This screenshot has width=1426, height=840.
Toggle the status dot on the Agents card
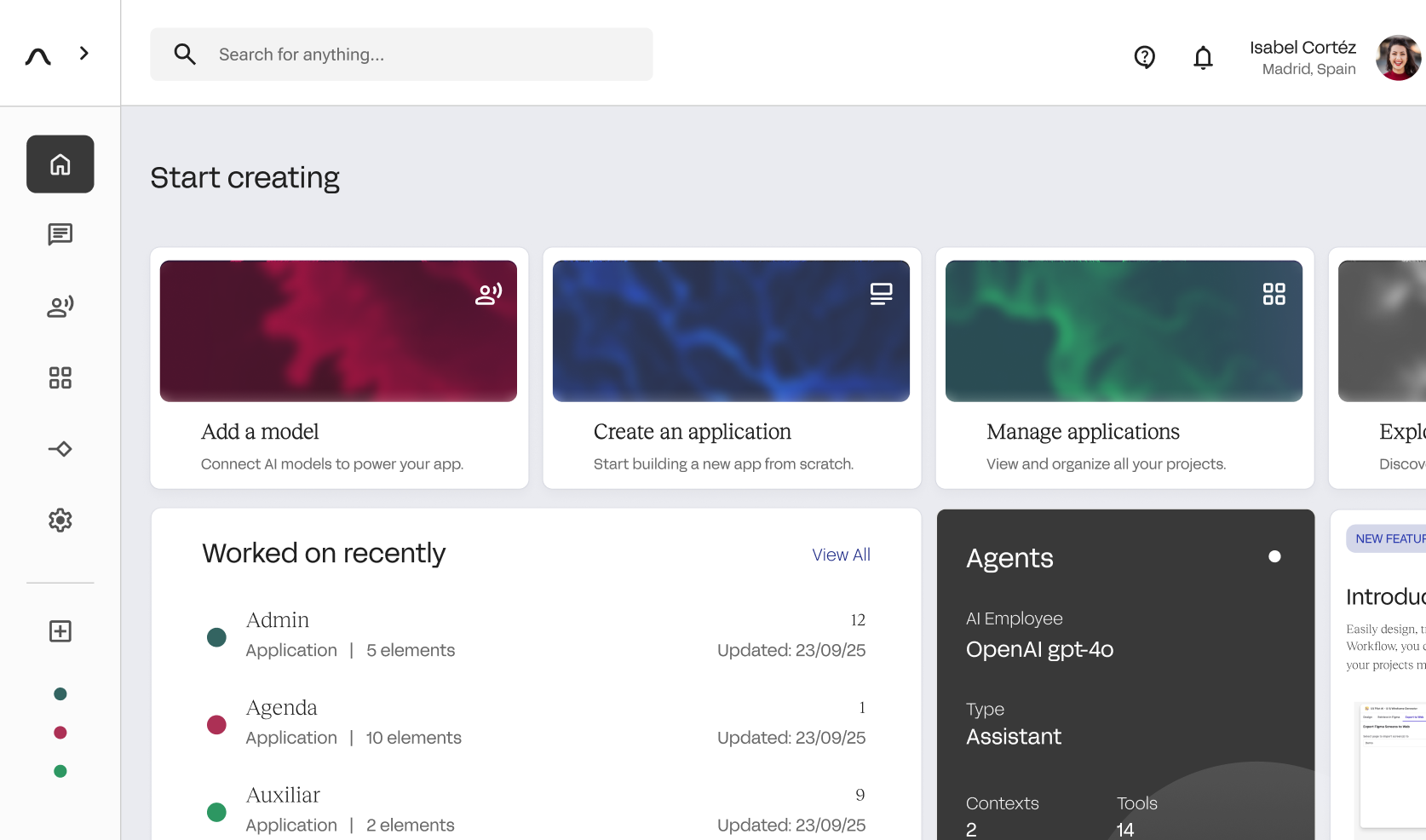click(1275, 556)
